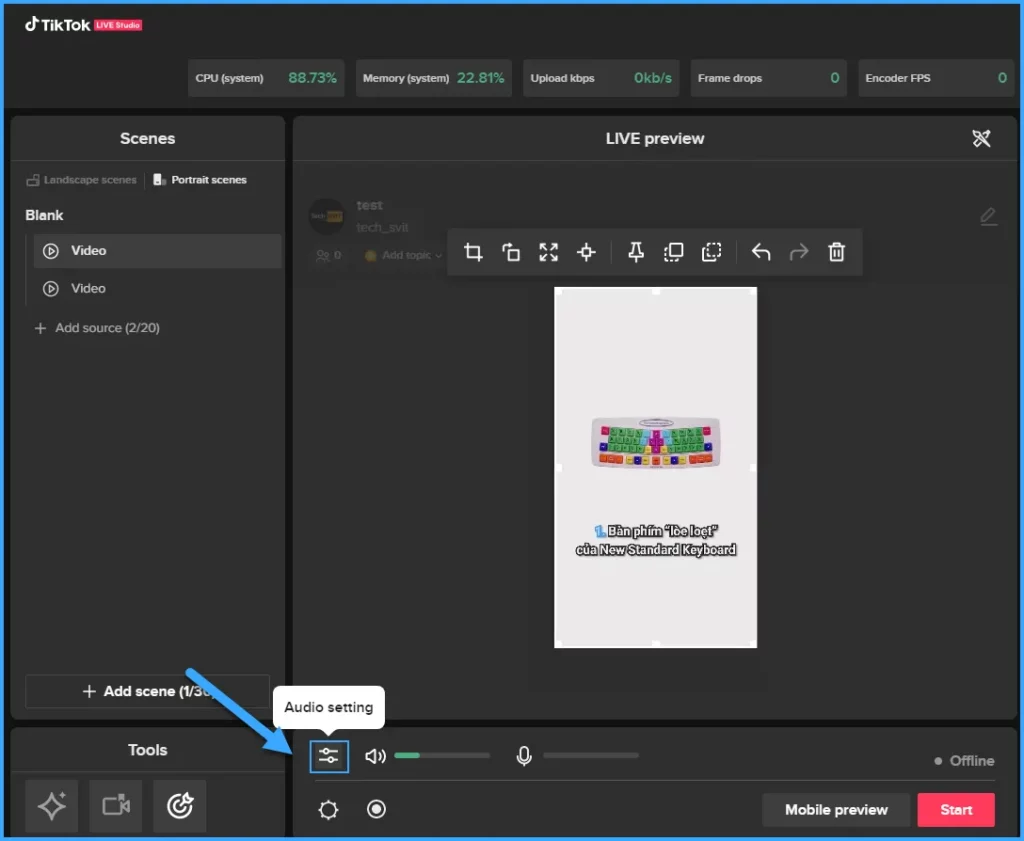Edit the live title with the pencil icon
Image resolution: width=1024 pixels, height=841 pixels.
point(988,216)
